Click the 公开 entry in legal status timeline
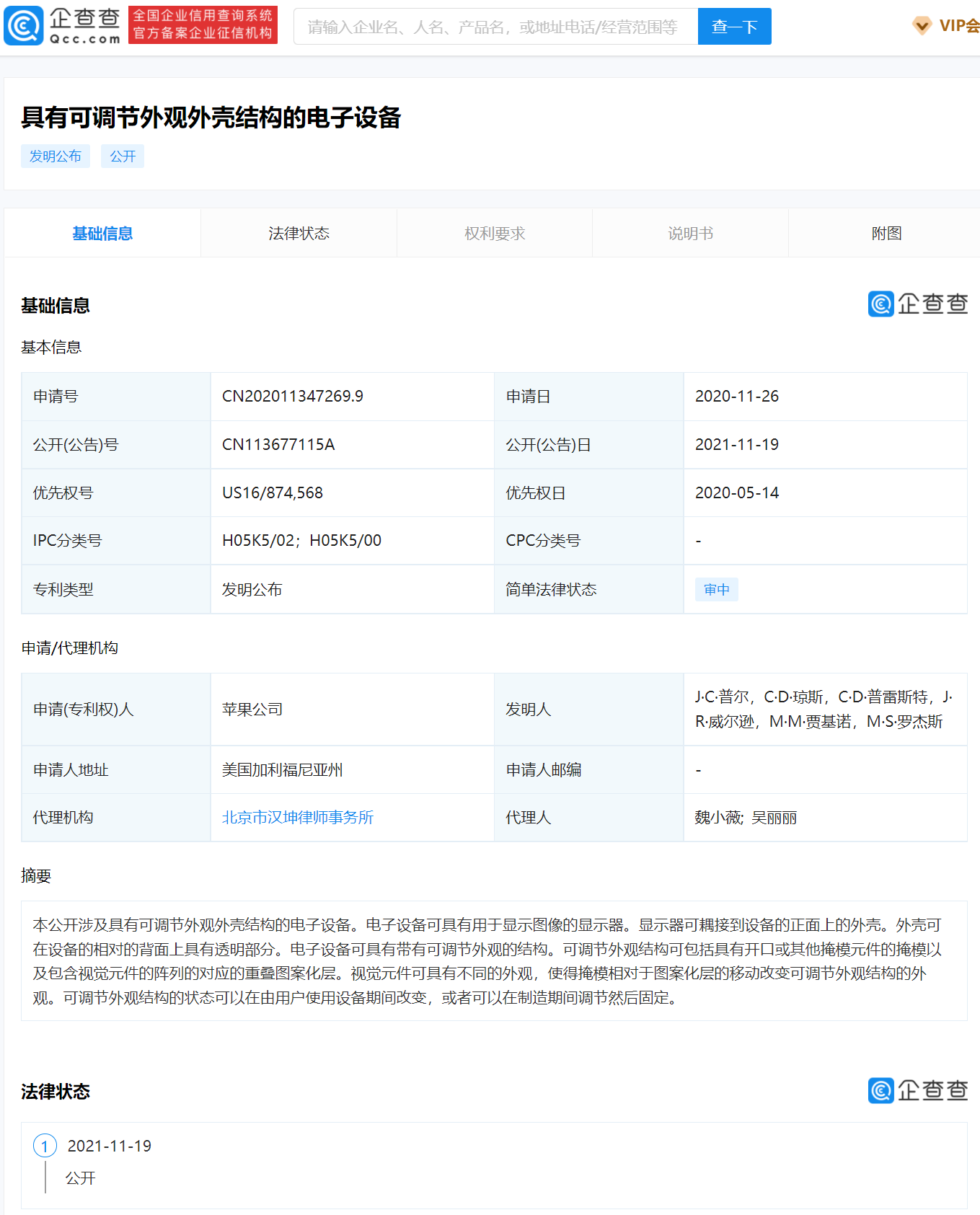 click(81, 1178)
